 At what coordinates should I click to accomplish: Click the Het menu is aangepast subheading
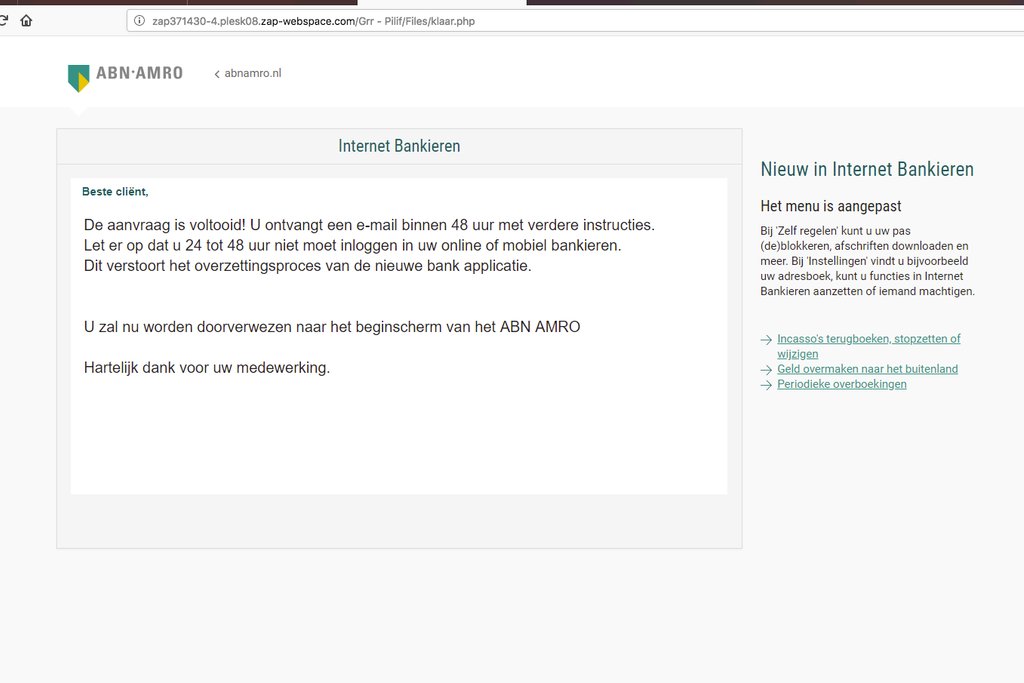coord(830,206)
